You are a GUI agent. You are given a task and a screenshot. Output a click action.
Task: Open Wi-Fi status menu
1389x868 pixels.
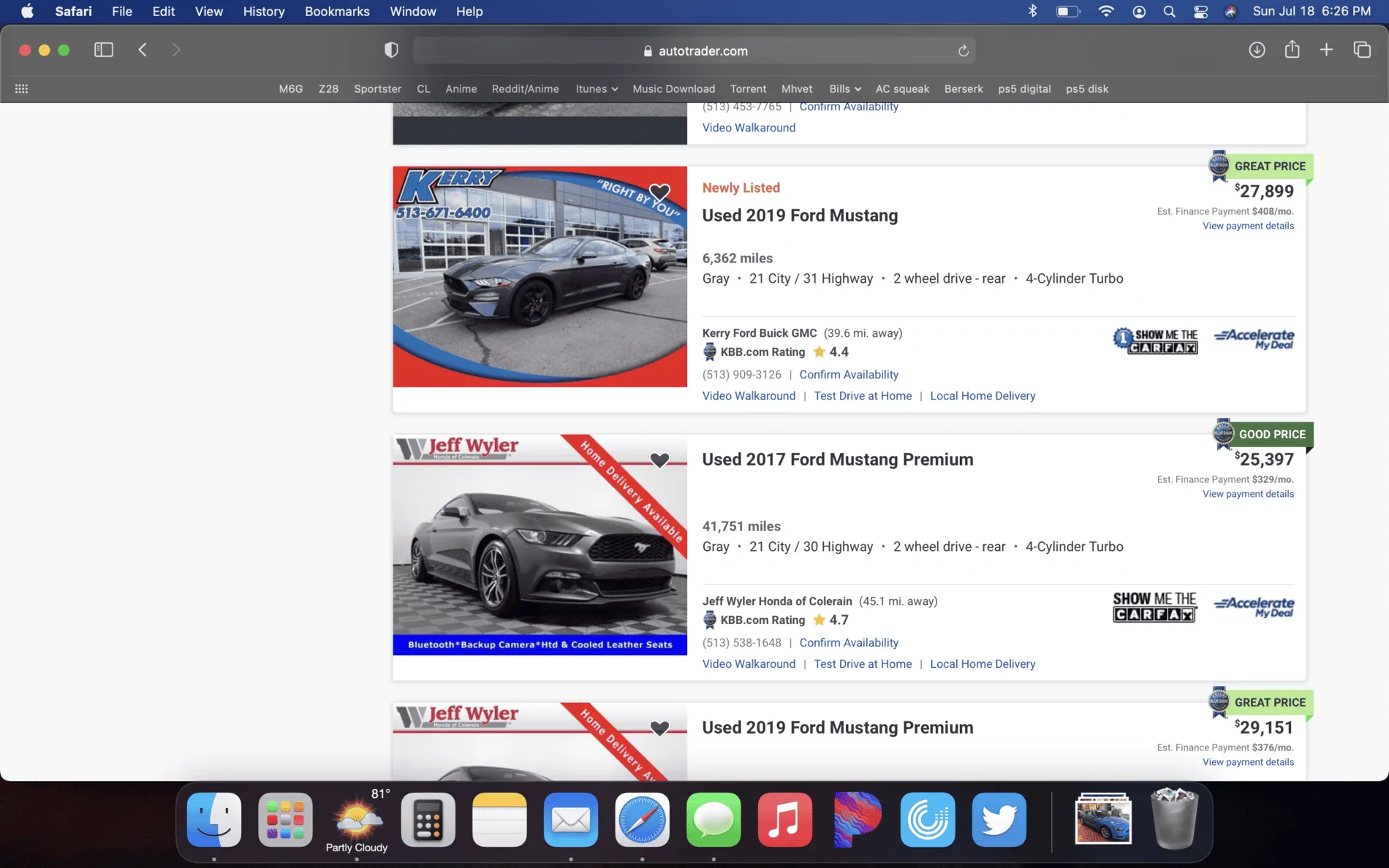point(1106,11)
